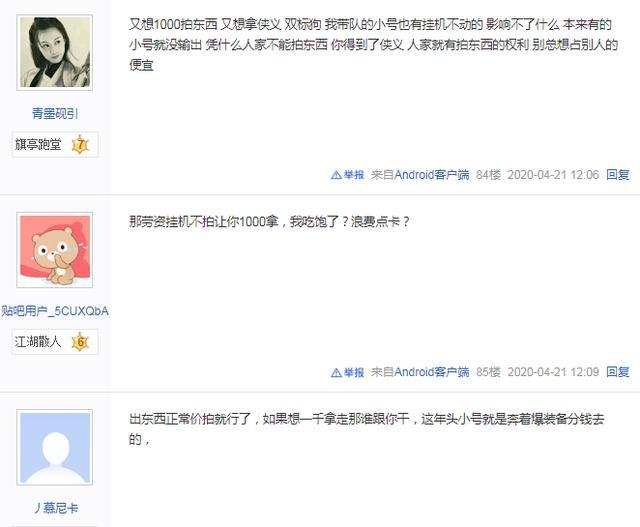Open user profile J慕尼卡
The width and height of the screenshot is (640, 527).
(x=56, y=508)
